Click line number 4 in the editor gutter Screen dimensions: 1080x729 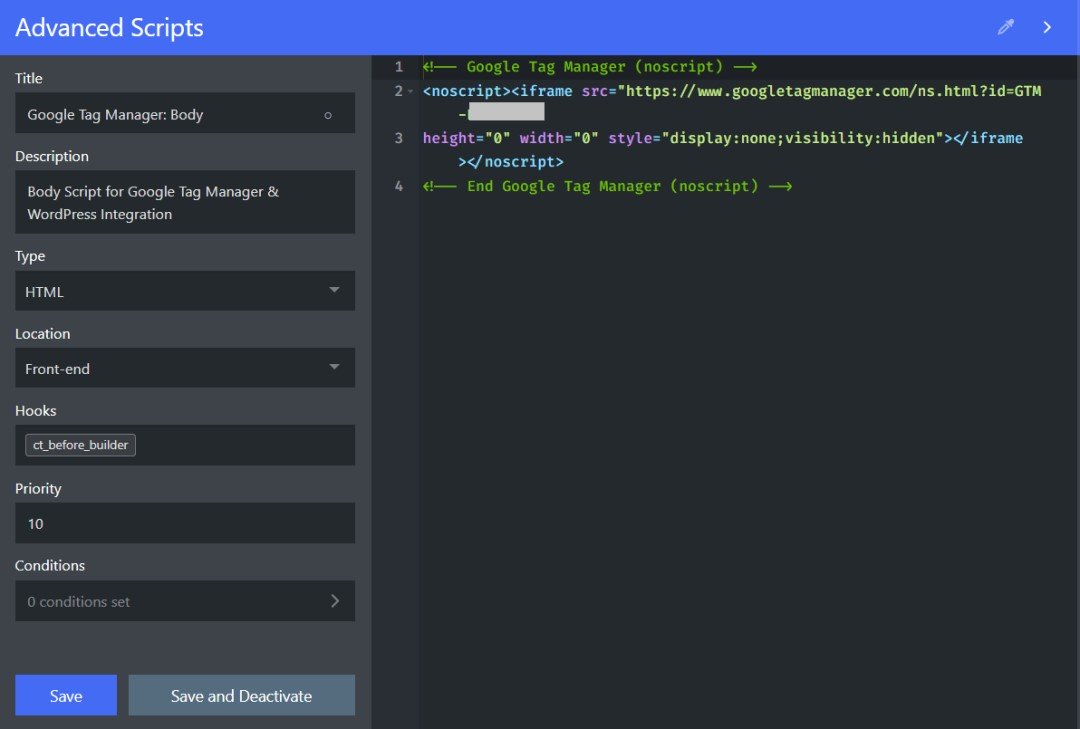[x=398, y=186]
